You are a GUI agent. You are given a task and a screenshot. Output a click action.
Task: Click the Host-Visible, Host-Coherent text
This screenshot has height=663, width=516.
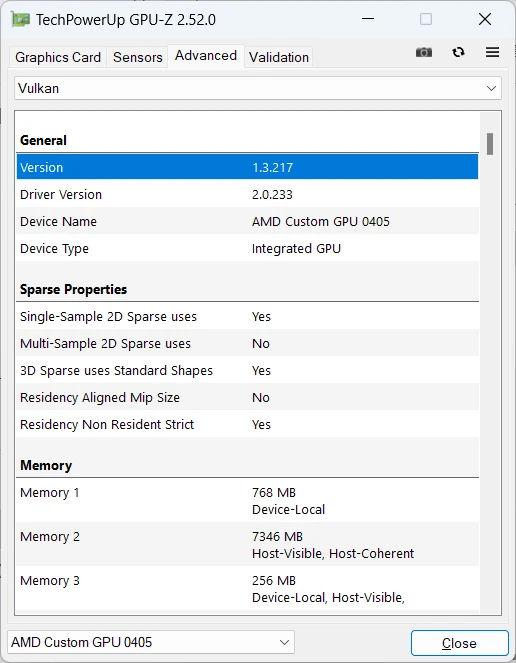coord(333,553)
